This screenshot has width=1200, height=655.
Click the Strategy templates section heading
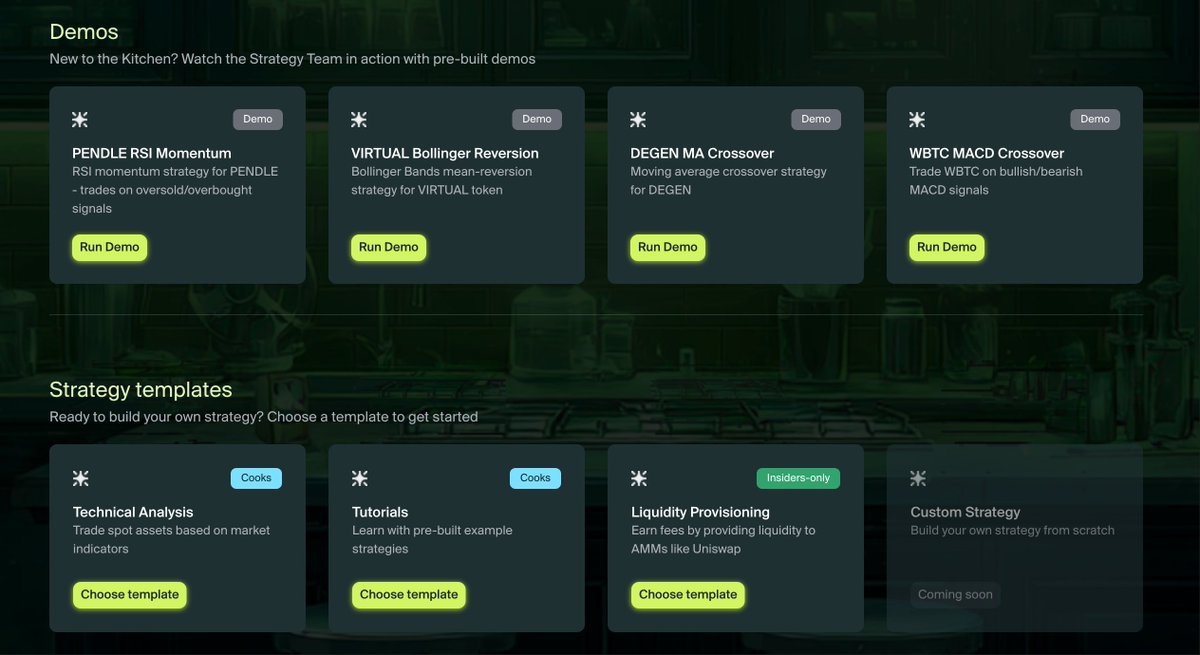click(140, 390)
